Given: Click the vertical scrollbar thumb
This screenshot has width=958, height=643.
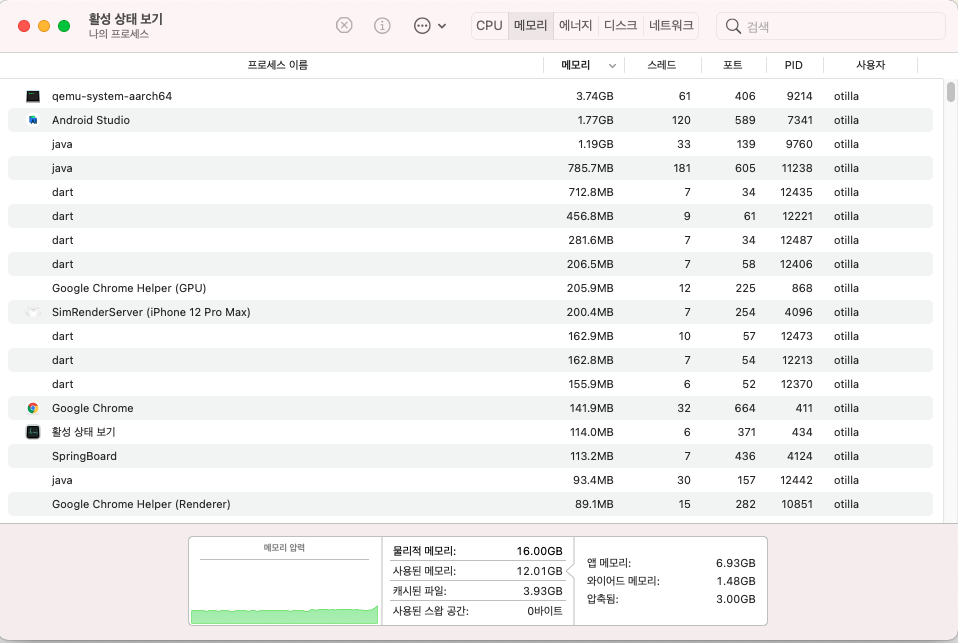Looking at the screenshot, I should (951, 92).
